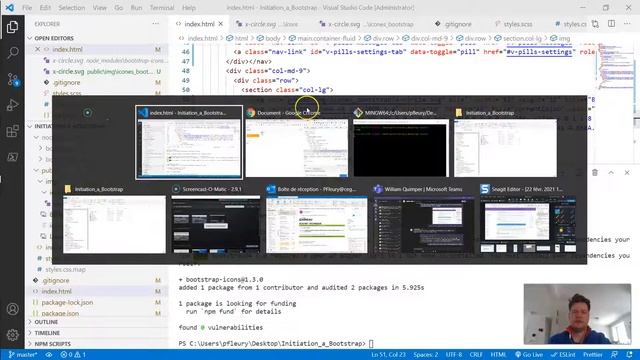Click the Visual Studio Code logo
The height and width of the screenshot is (360, 640).
point(9,7)
